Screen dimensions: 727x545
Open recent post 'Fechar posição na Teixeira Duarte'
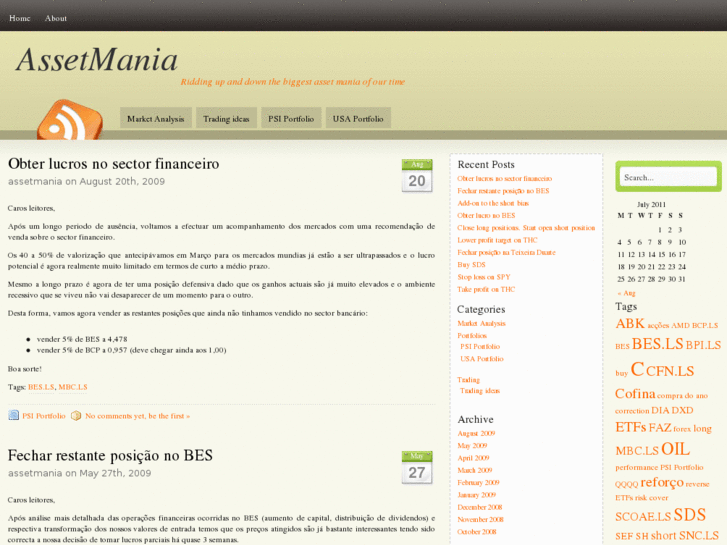pyautogui.click(x=506, y=252)
